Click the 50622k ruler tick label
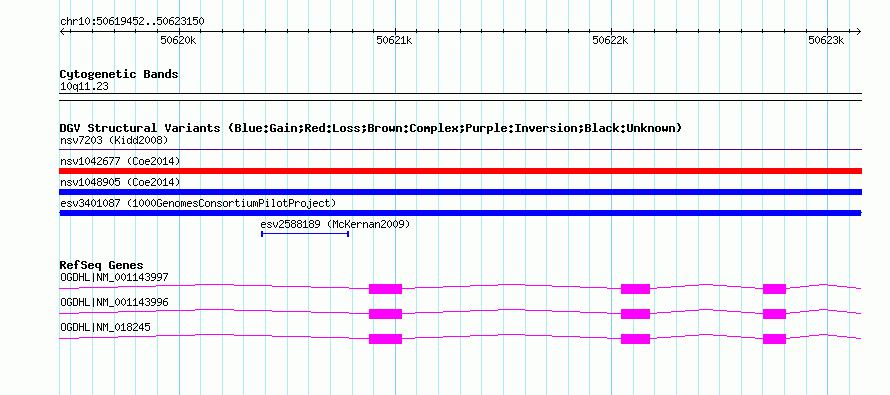 click(x=610, y=40)
